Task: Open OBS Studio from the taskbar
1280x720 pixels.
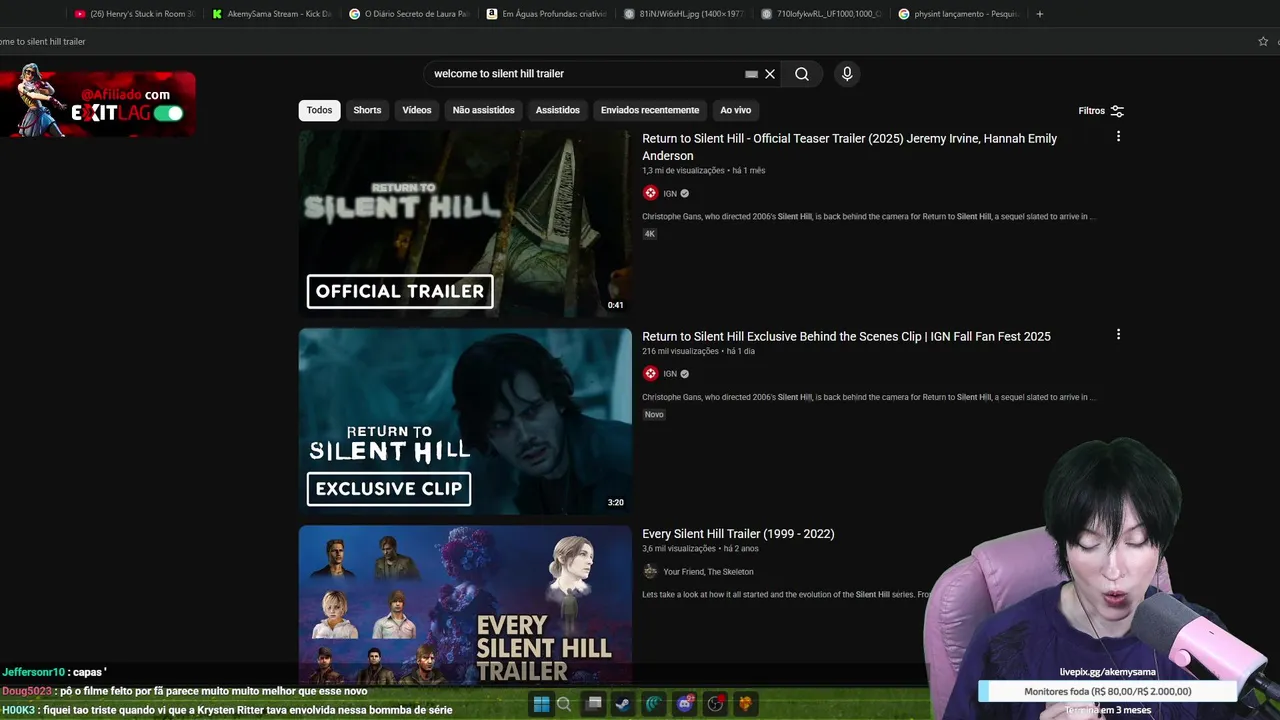Action: (x=715, y=704)
